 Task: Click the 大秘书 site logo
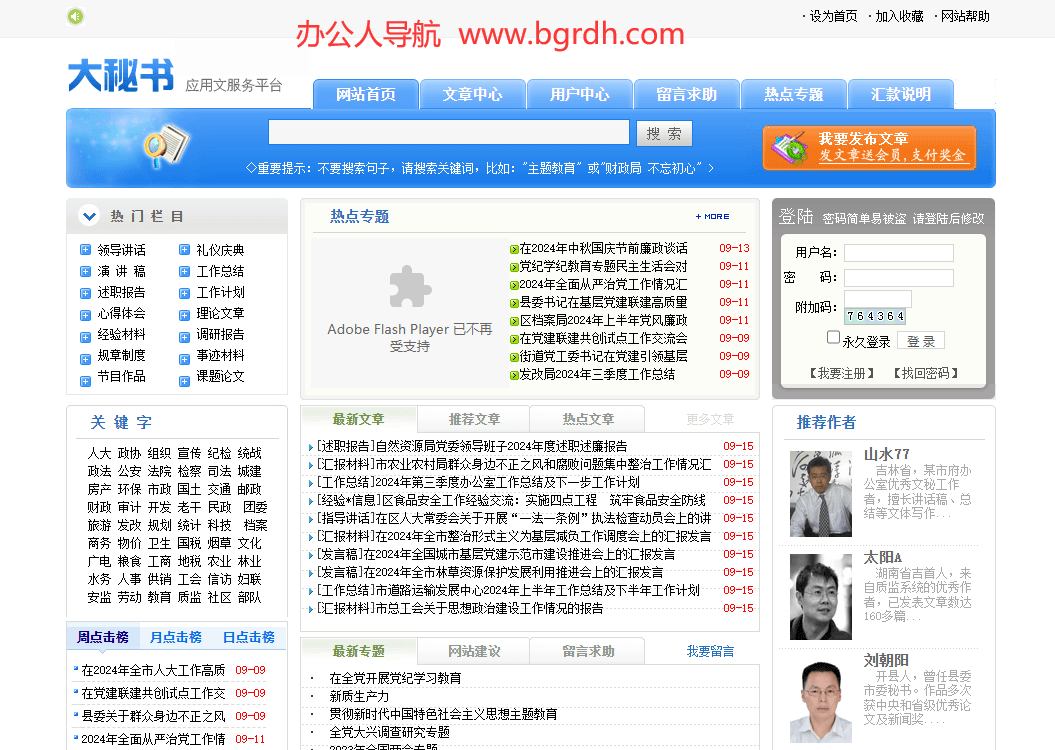tap(121, 76)
